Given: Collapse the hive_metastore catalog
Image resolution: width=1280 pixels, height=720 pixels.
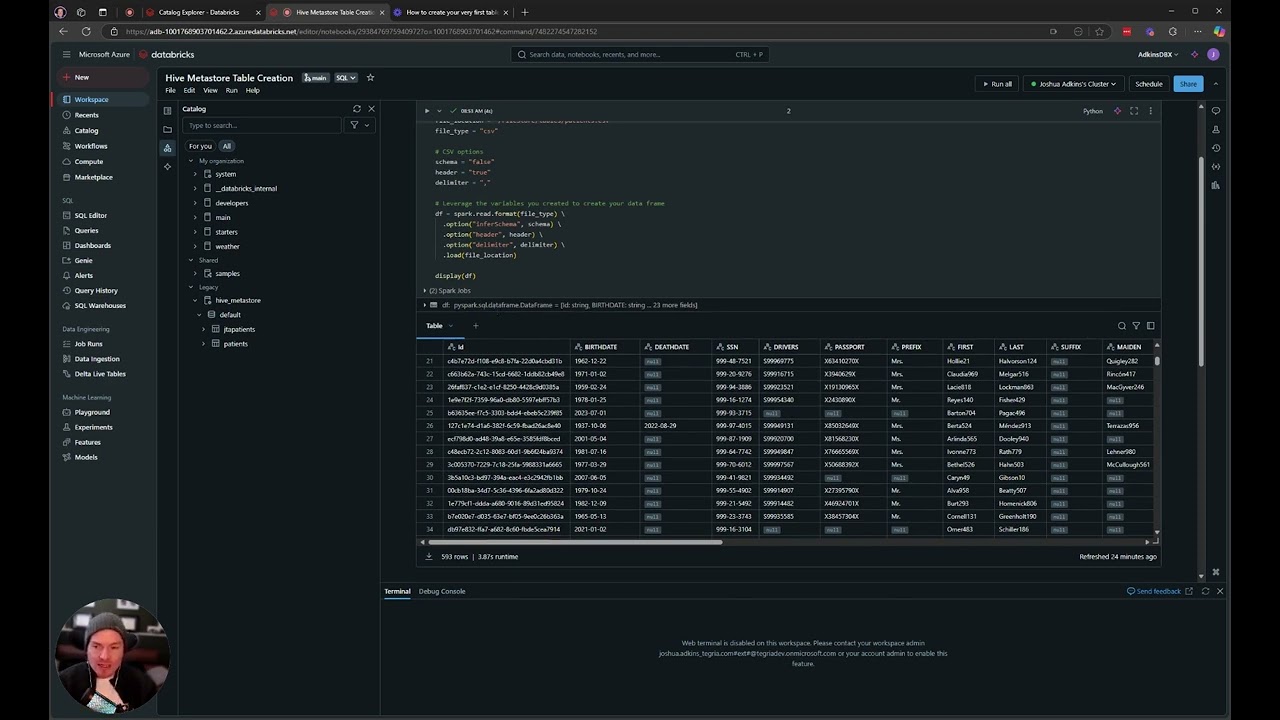Looking at the screenshot, I should 195,300.
